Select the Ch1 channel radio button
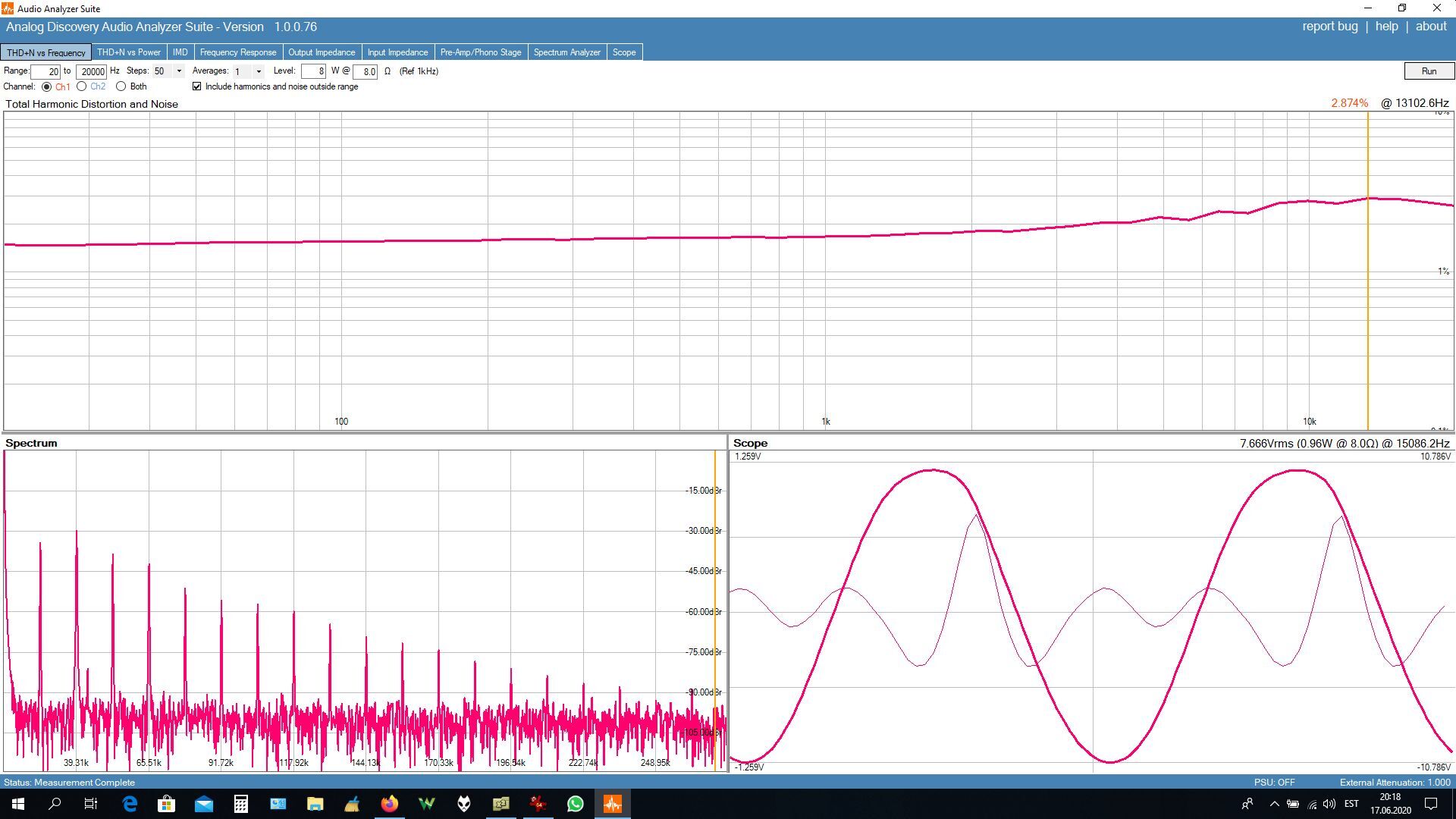Viewport: 1456px width, 819px height. [47, 86]
